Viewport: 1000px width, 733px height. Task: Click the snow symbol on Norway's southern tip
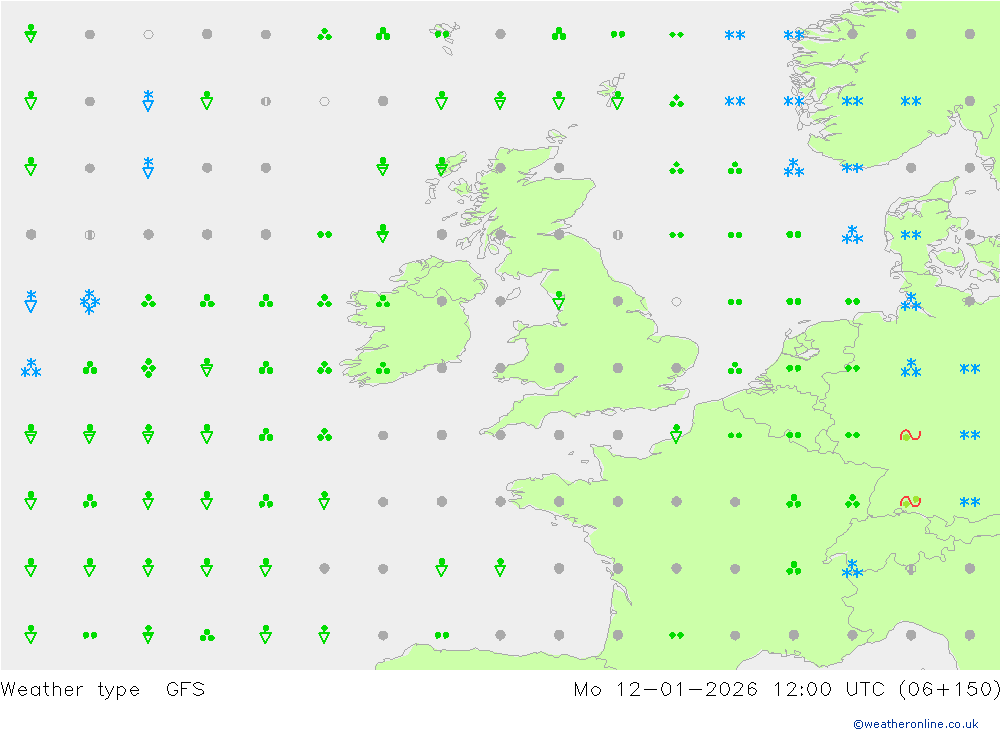click(852, 168)
